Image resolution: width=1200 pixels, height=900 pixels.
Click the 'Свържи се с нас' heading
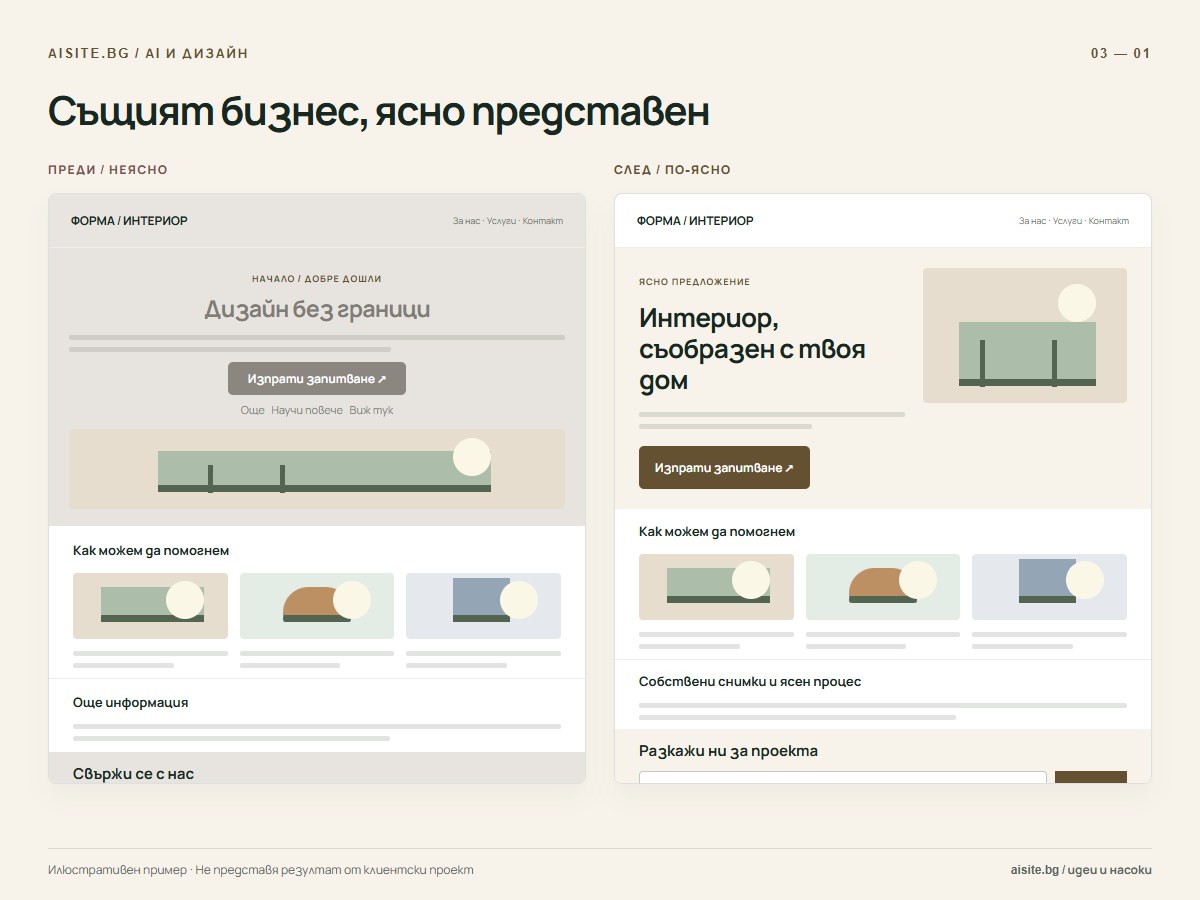pos(133,774)
